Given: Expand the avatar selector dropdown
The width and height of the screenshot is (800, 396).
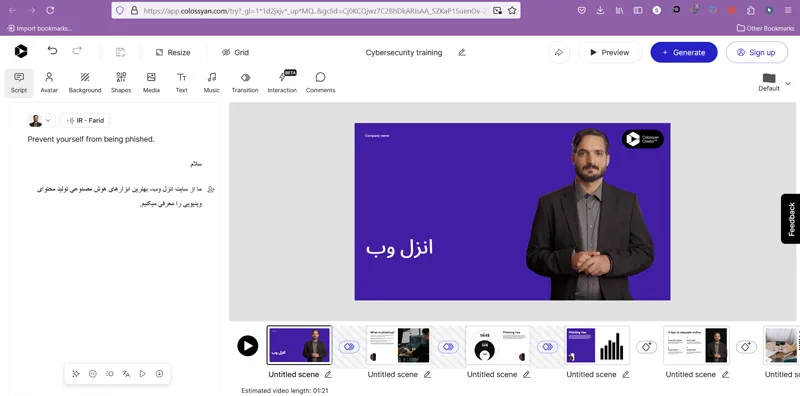Looking at the screenshot, I should (41, 121).
